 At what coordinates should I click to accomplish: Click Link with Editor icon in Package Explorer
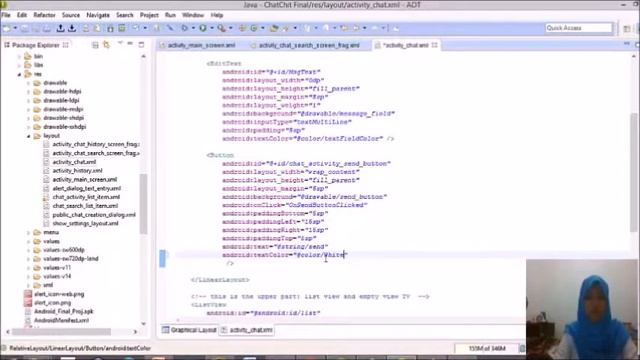tap(107, 45)
